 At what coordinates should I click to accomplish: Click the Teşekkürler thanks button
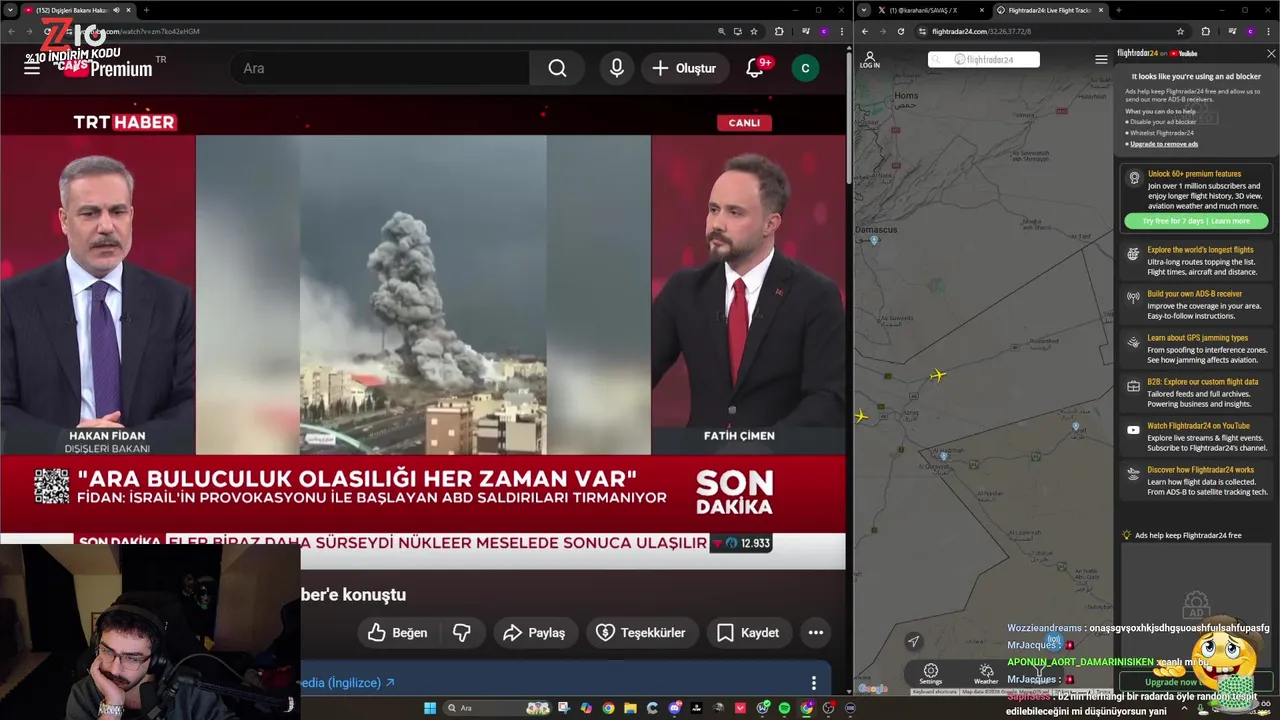[642, 633]
